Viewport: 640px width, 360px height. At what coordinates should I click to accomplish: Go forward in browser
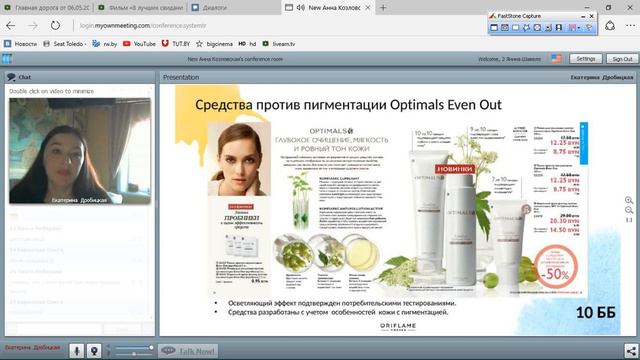tap(33, 25)
